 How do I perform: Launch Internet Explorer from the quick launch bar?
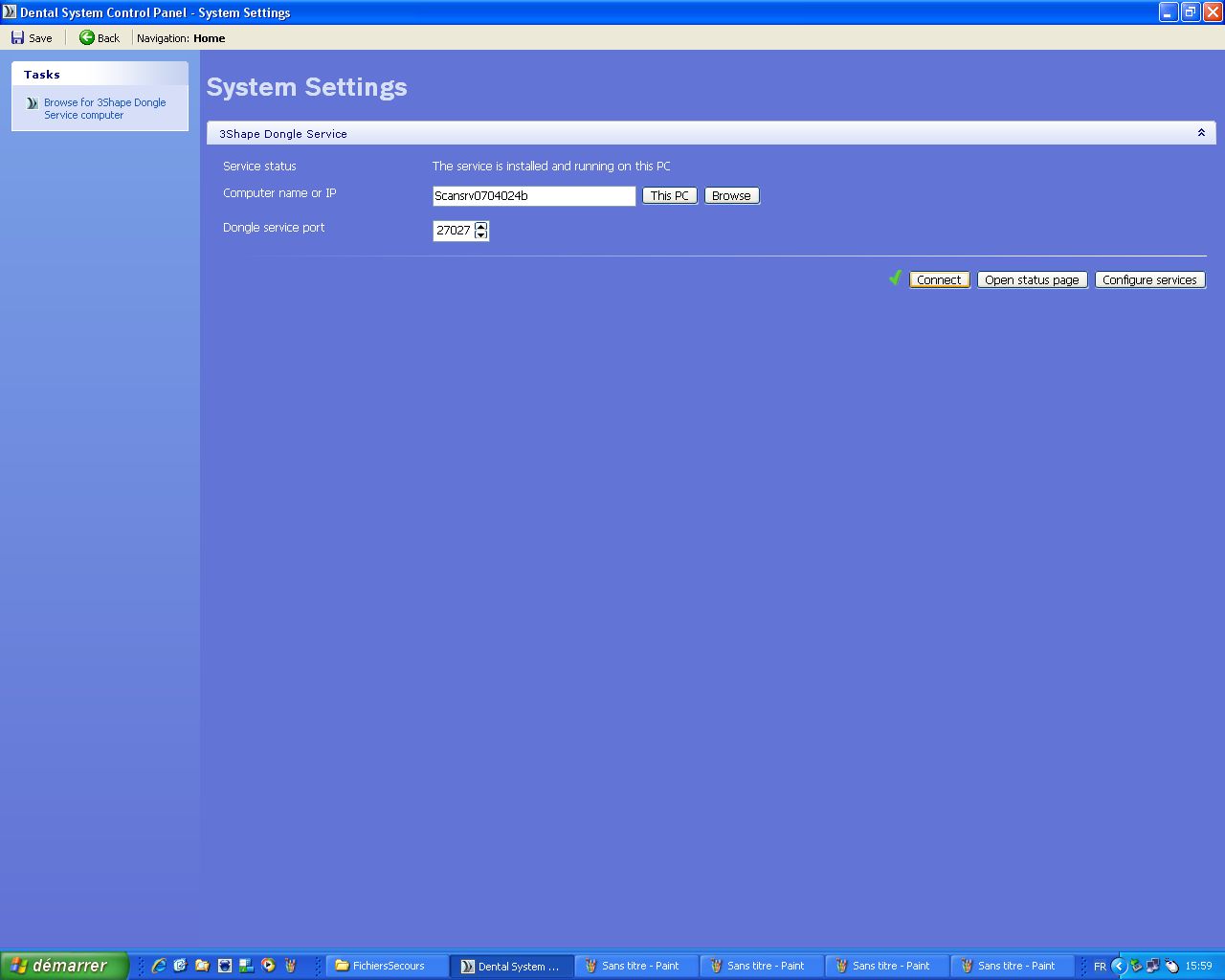coord(159,966)
